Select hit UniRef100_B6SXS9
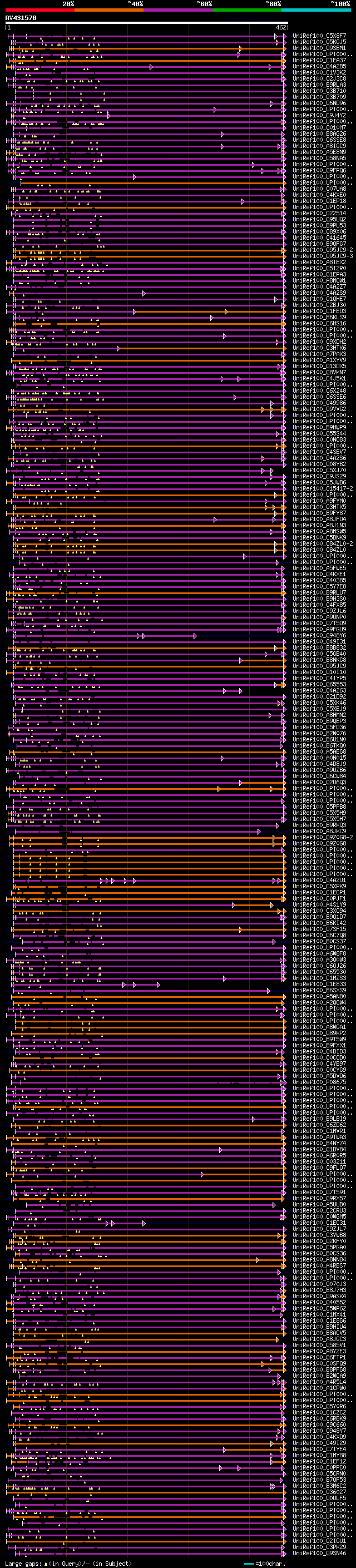This screenshot has height=1568, width=356. [x=319, y=990]
